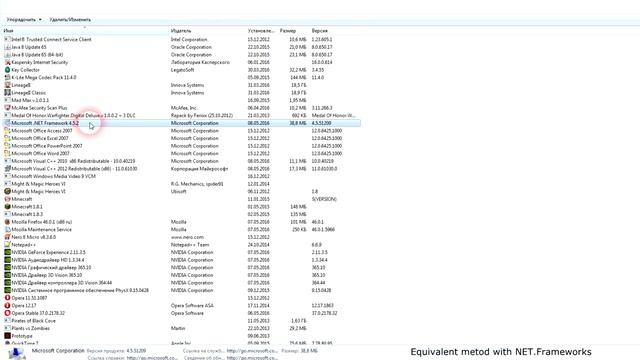Click the Mozilla Maintenance Service icon
Screen dimensions: 640x360
tap(7, 229)
